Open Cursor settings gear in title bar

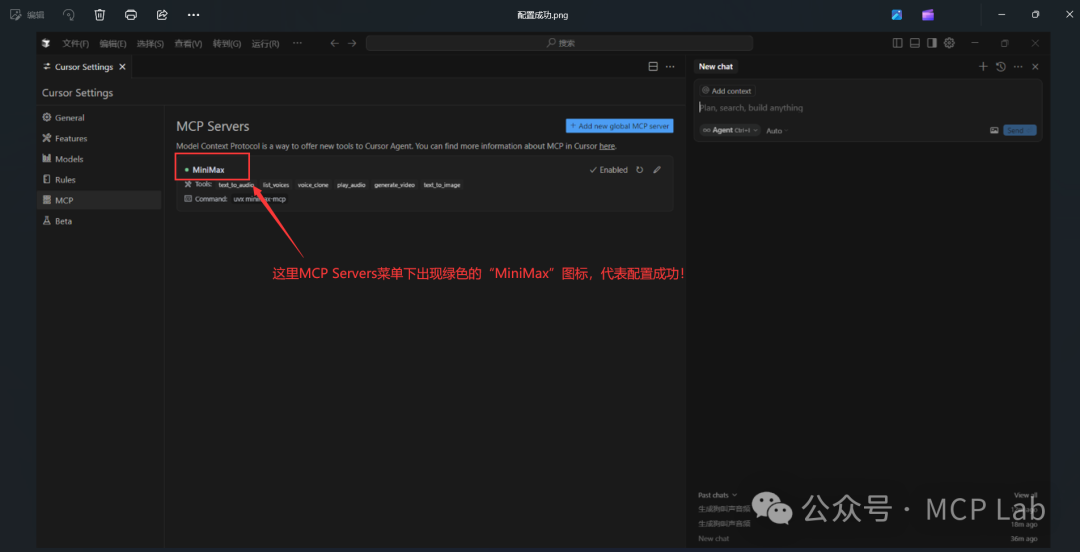949,43
